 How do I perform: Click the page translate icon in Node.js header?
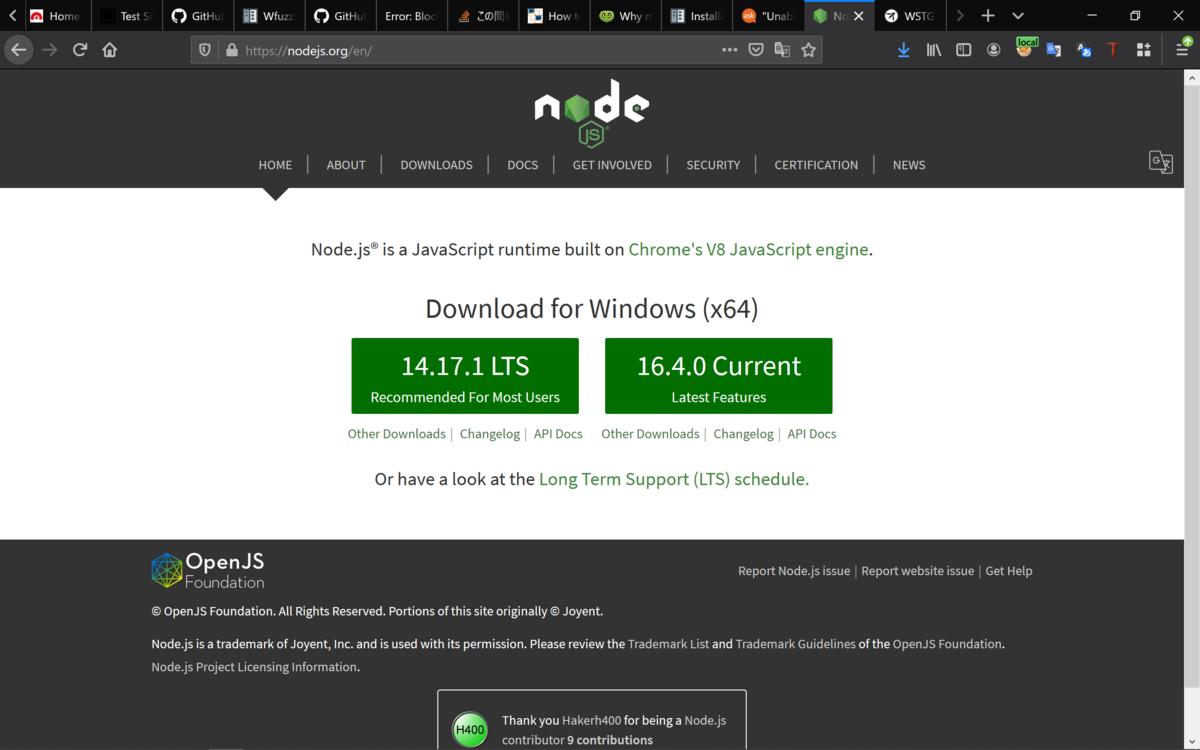point(1160,162)
